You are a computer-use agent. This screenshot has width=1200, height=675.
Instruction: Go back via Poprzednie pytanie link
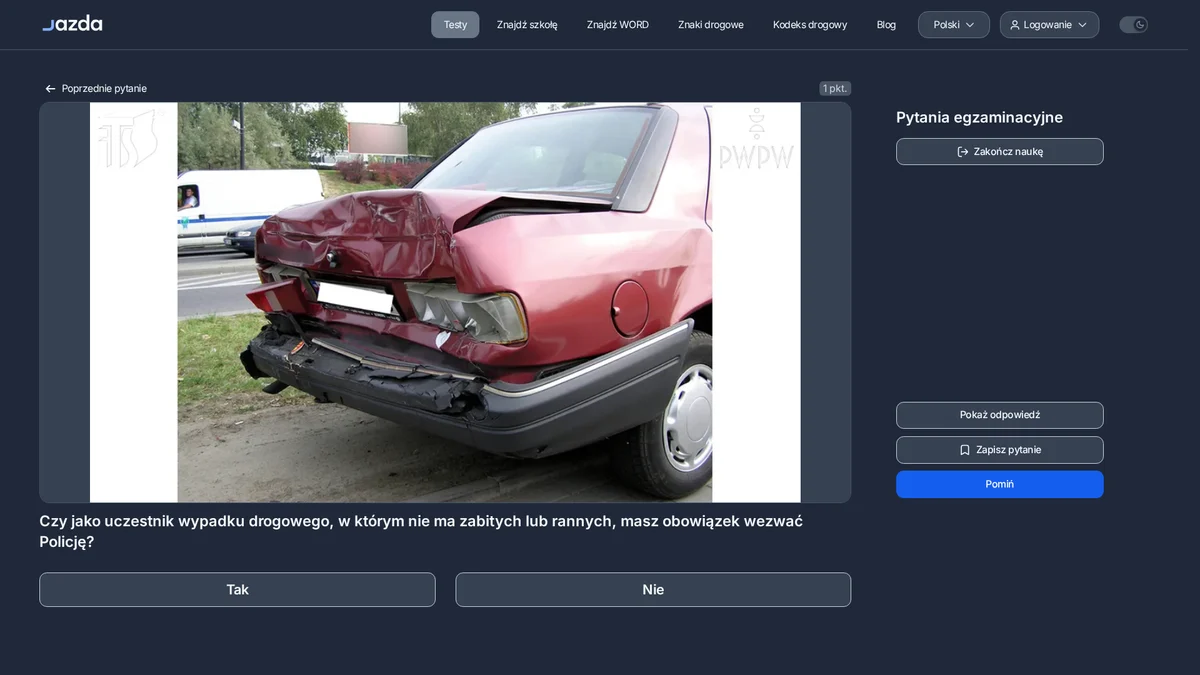(x=96, y=89)
